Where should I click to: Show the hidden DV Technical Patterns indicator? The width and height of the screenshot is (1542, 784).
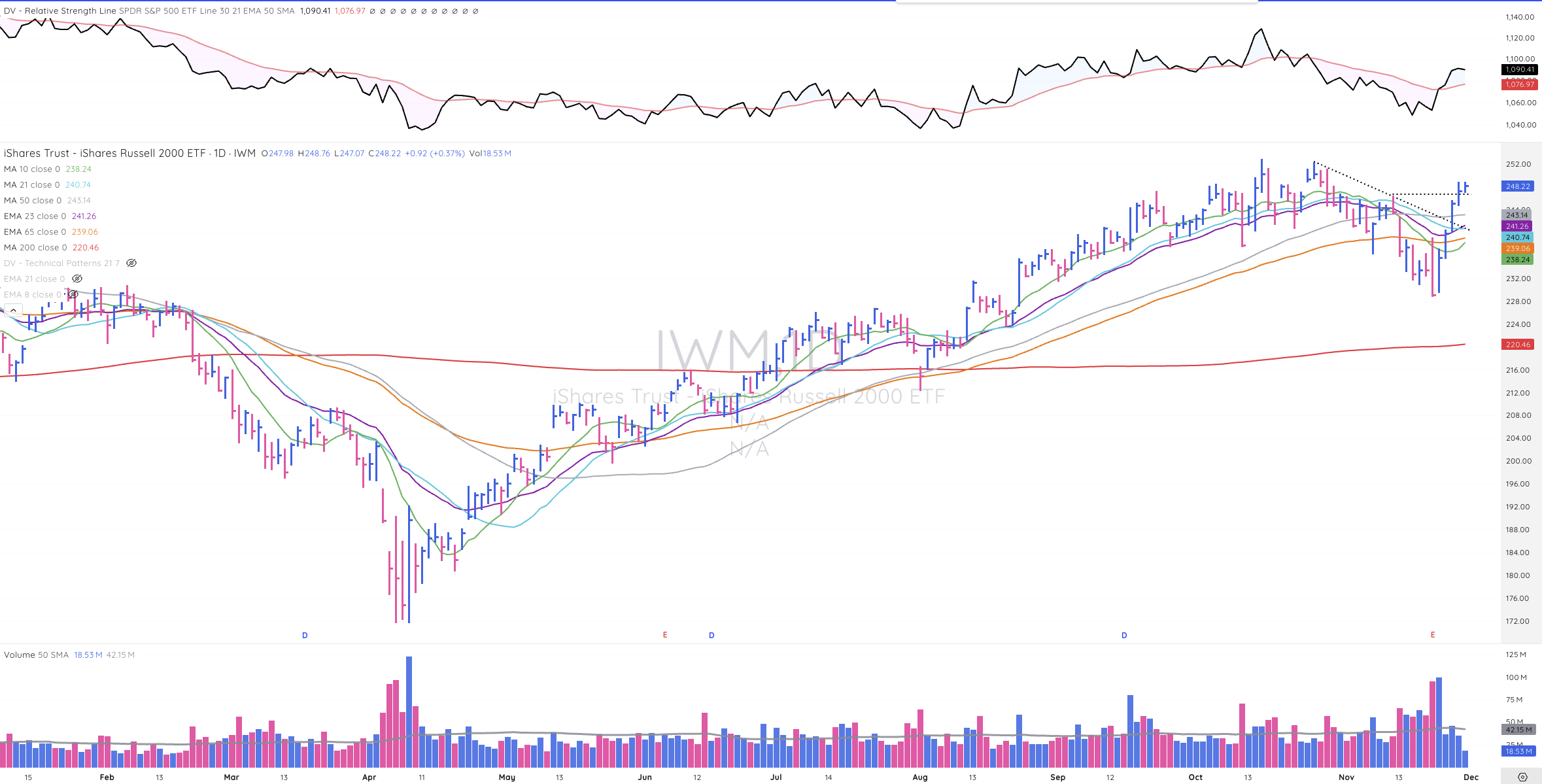(x=131, y=264)
